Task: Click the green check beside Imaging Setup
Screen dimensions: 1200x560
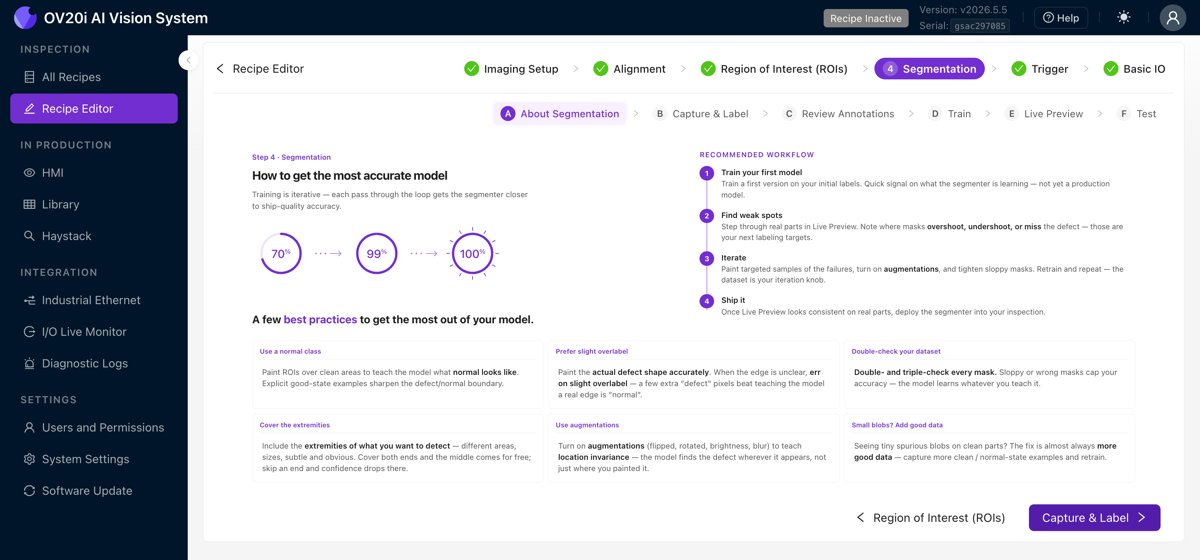Action: (x=471, y=69)
